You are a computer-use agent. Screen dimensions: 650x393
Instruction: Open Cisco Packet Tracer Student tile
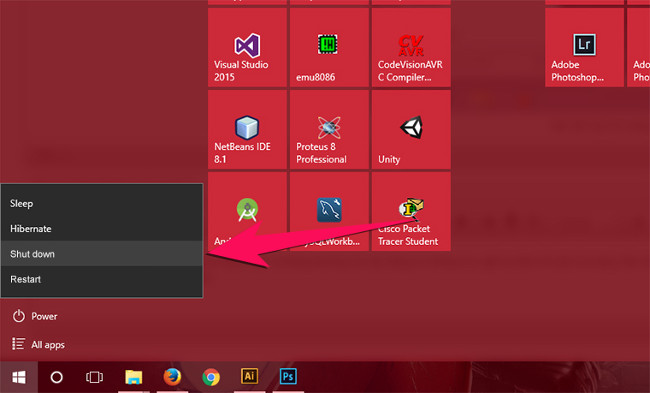click(x=411, y=211)
